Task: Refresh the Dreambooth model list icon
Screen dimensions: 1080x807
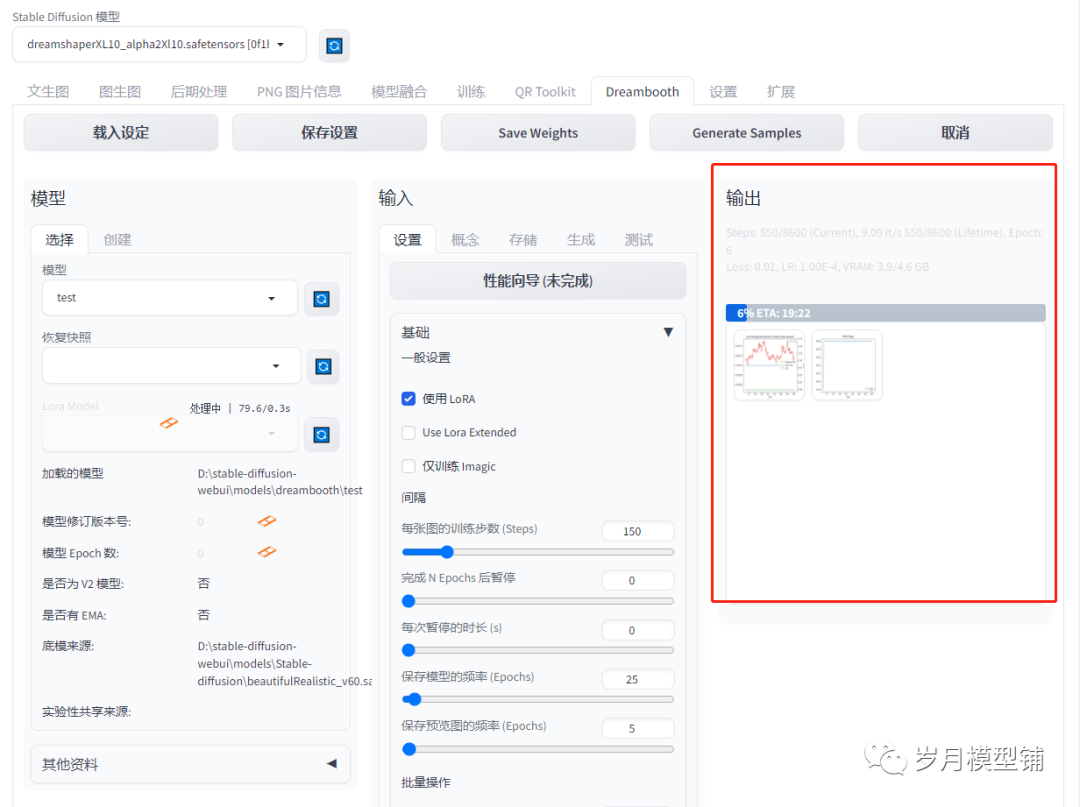Action: pyautogui.click(x=321, y=299)
